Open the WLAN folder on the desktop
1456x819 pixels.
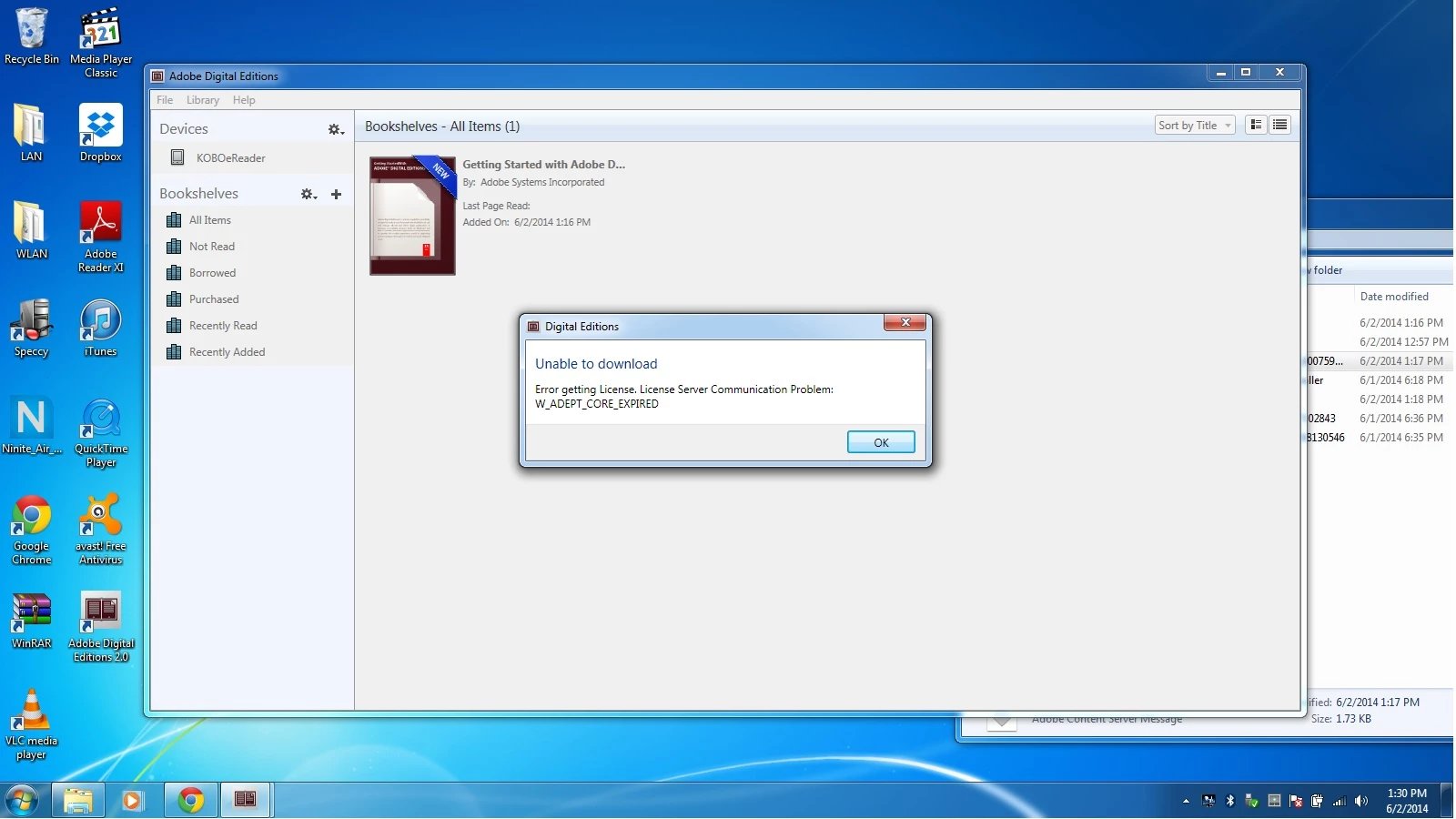click(31, 230)
